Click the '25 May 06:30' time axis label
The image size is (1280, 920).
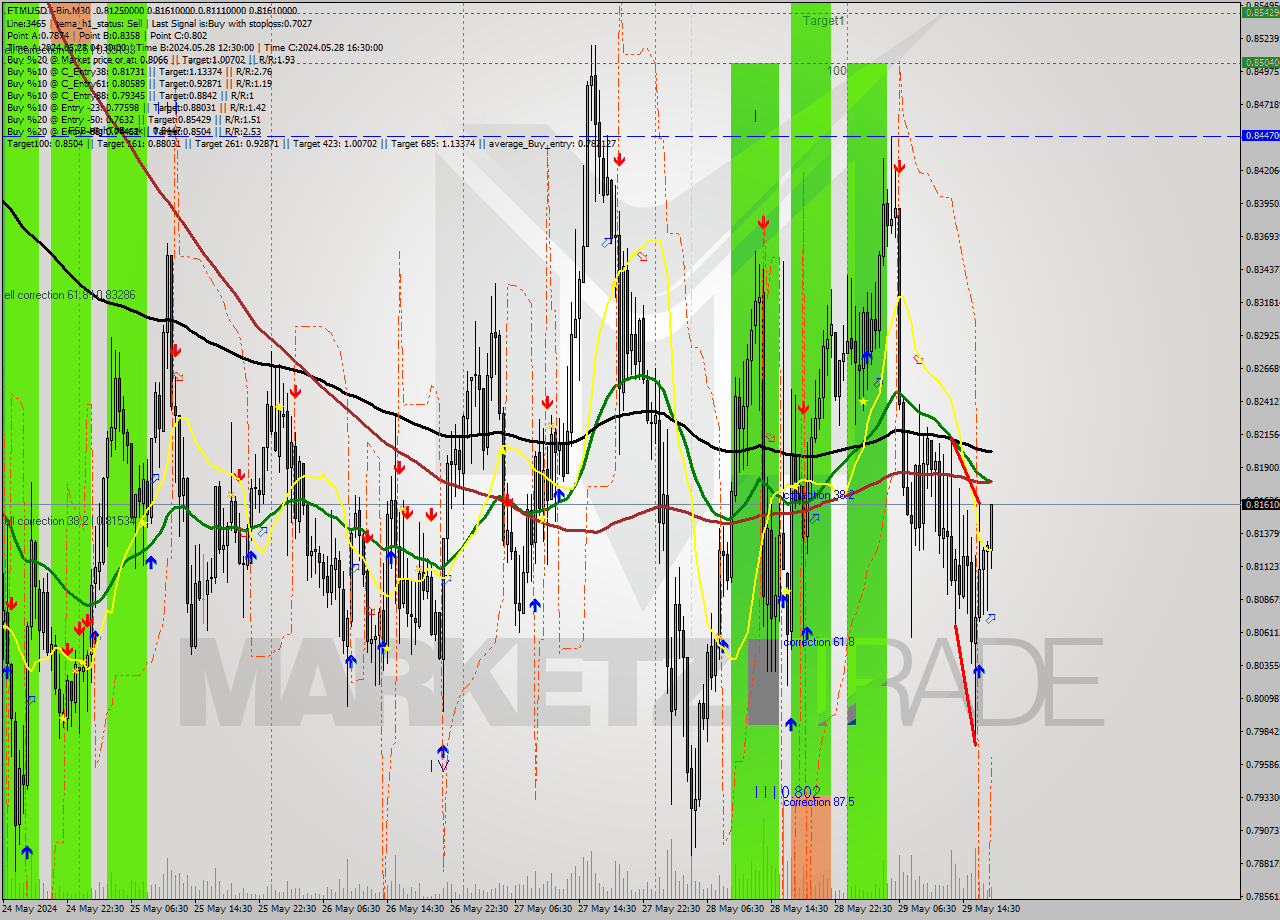click(x=160, y=909)
